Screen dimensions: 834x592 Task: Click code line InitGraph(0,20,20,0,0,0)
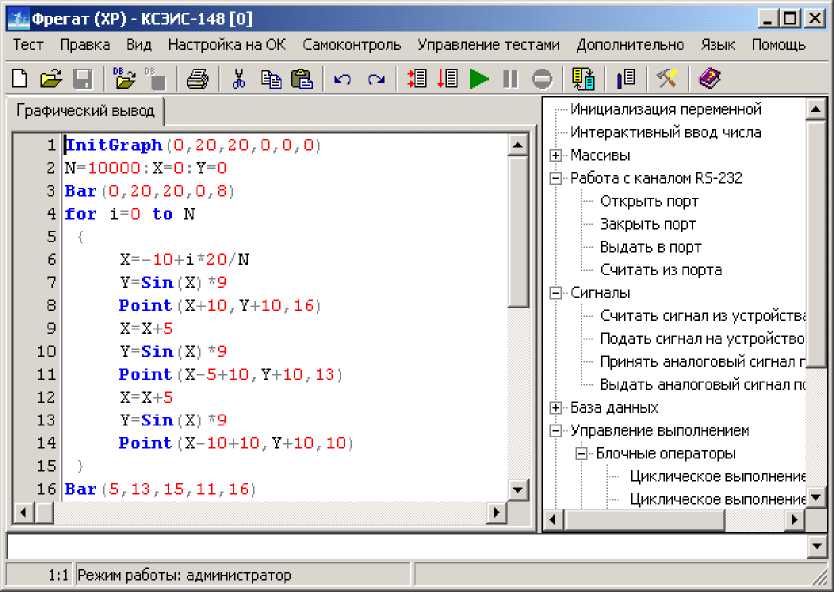coord(193,145)
